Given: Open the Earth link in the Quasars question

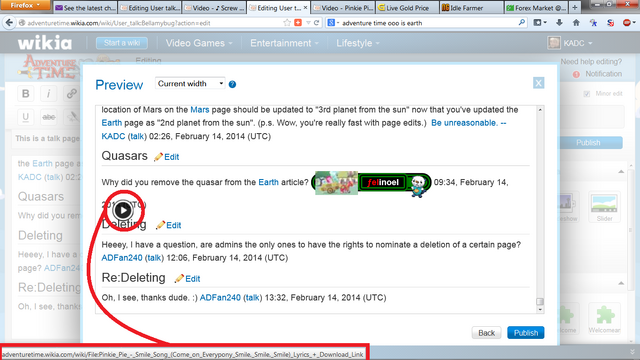Looking at the screenshot, I should pos(268,182).
